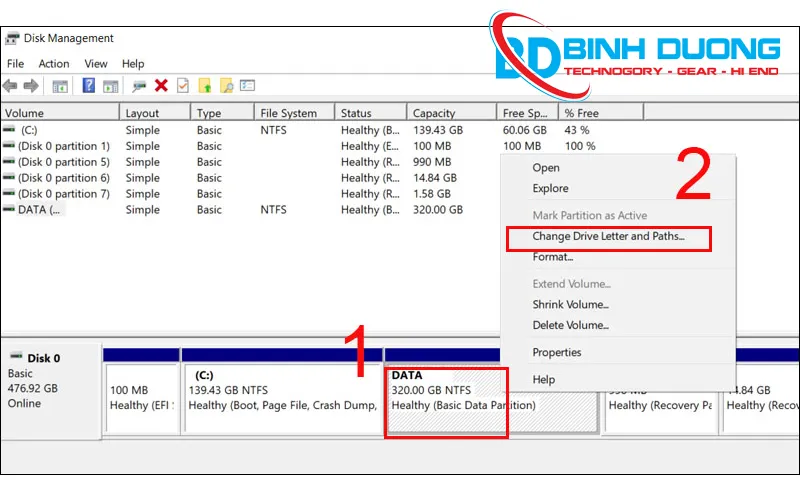This screenshot has width=800, height=500.
Task: Sort by the Free Sp... column header
Action: (528, 113)
